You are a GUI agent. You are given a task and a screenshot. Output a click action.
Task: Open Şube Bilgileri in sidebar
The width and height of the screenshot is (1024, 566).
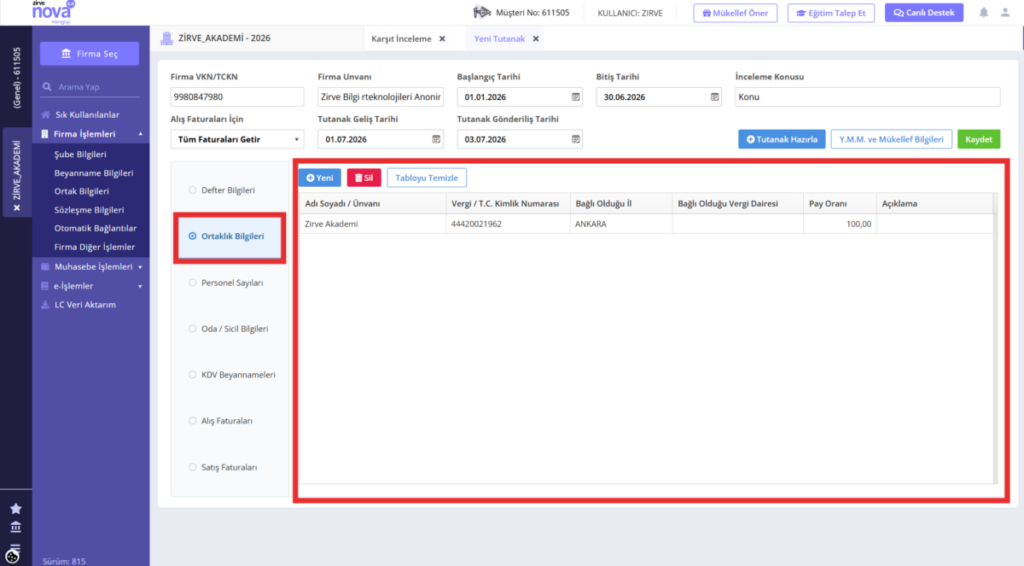tap(80, 154)
